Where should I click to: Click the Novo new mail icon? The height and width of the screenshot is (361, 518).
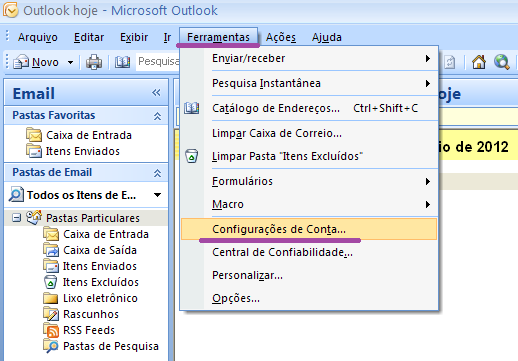click(x=21, y=62)
